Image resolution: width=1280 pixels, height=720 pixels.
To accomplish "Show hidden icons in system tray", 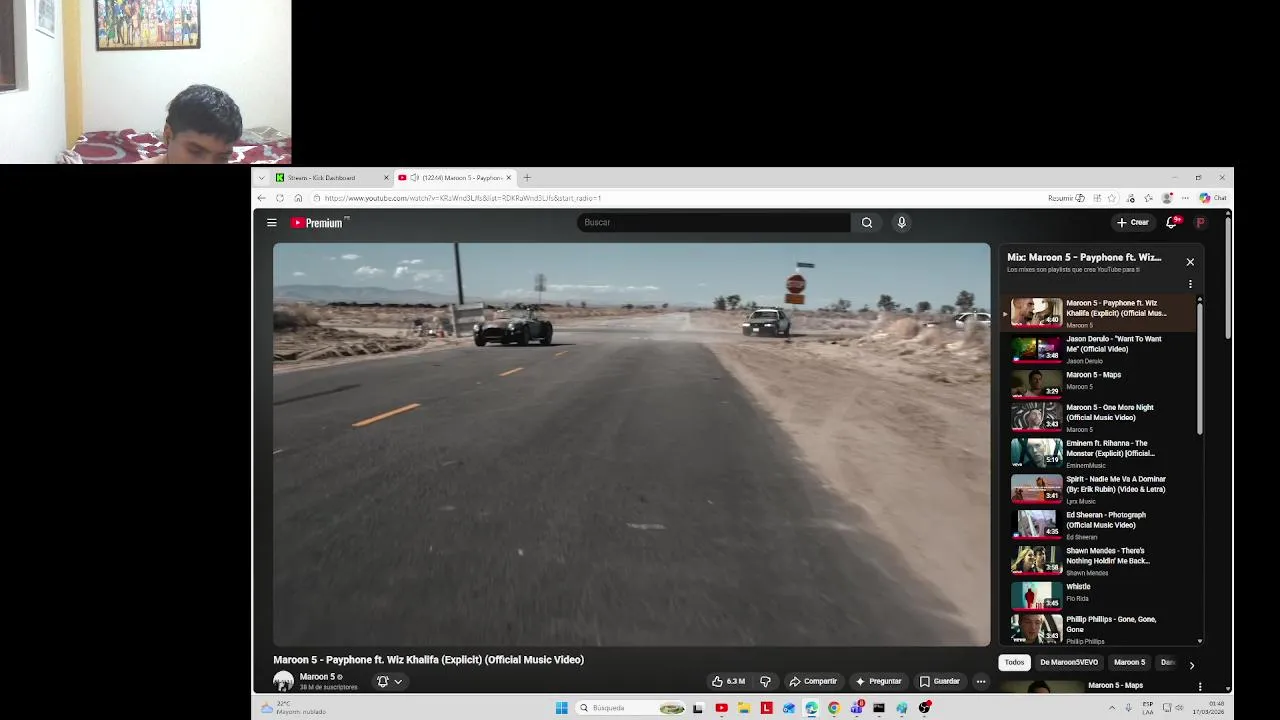I will pos(1112,708).
